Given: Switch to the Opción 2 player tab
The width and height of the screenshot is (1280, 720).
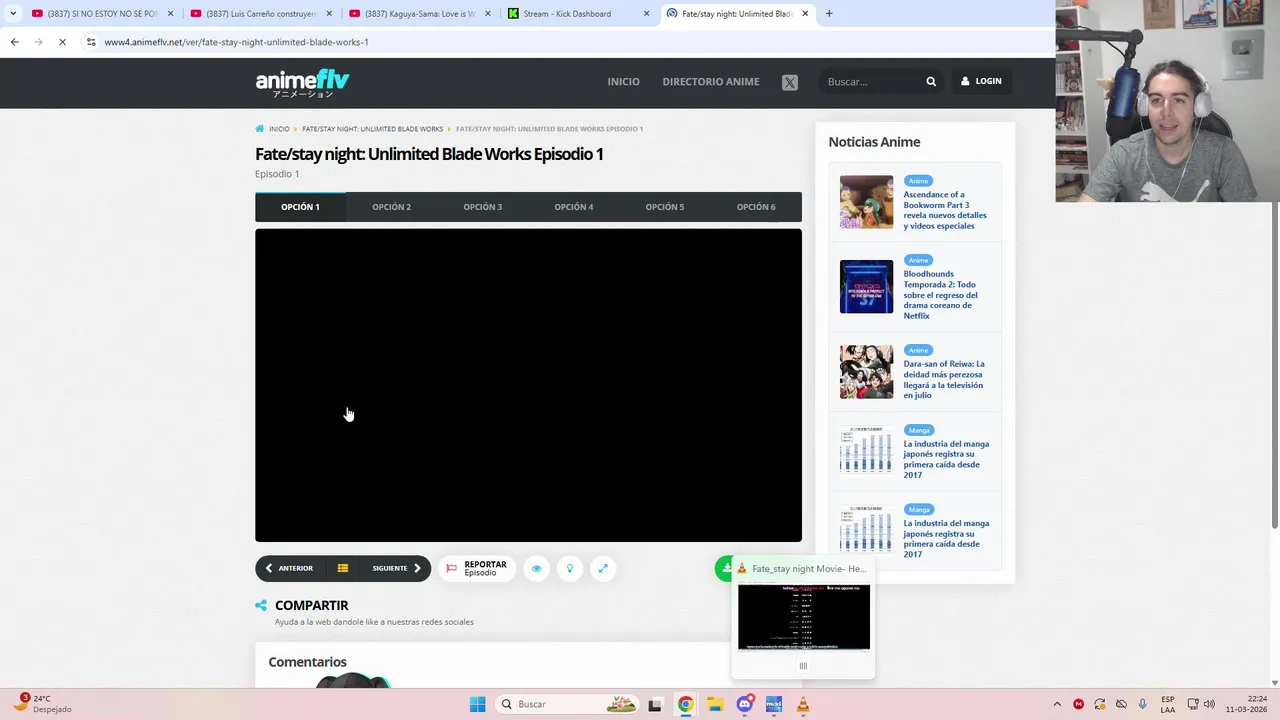Looking at the screenshot, I should [x=391, y=207].
